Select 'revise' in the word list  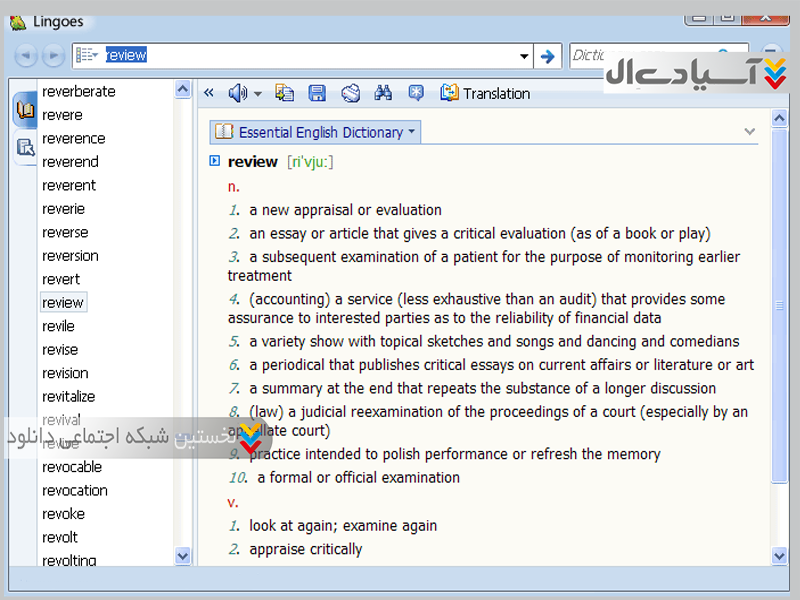pos(60,349)
